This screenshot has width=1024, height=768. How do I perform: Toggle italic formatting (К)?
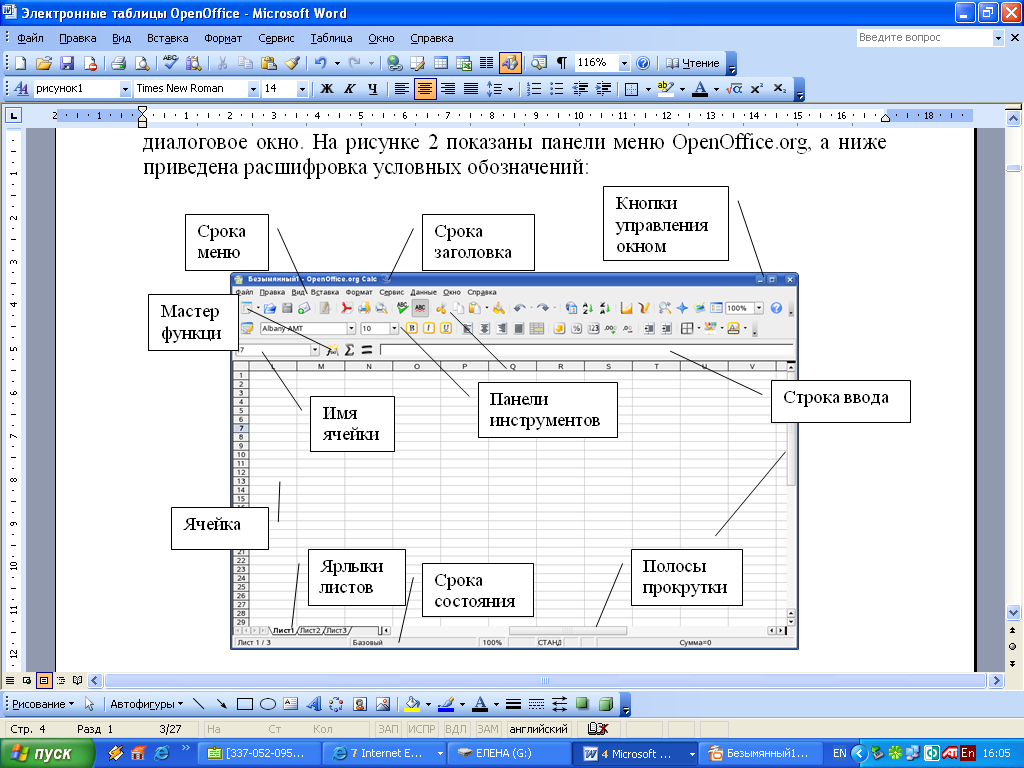(x=349, y=88)
